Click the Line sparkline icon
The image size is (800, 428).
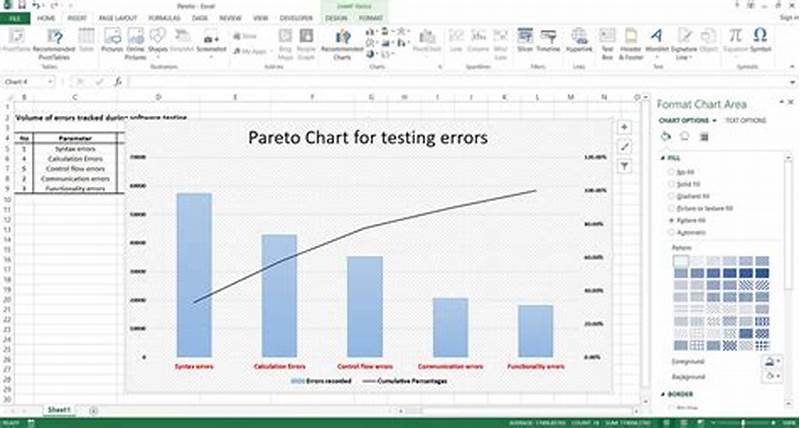(x=456, y=36)
